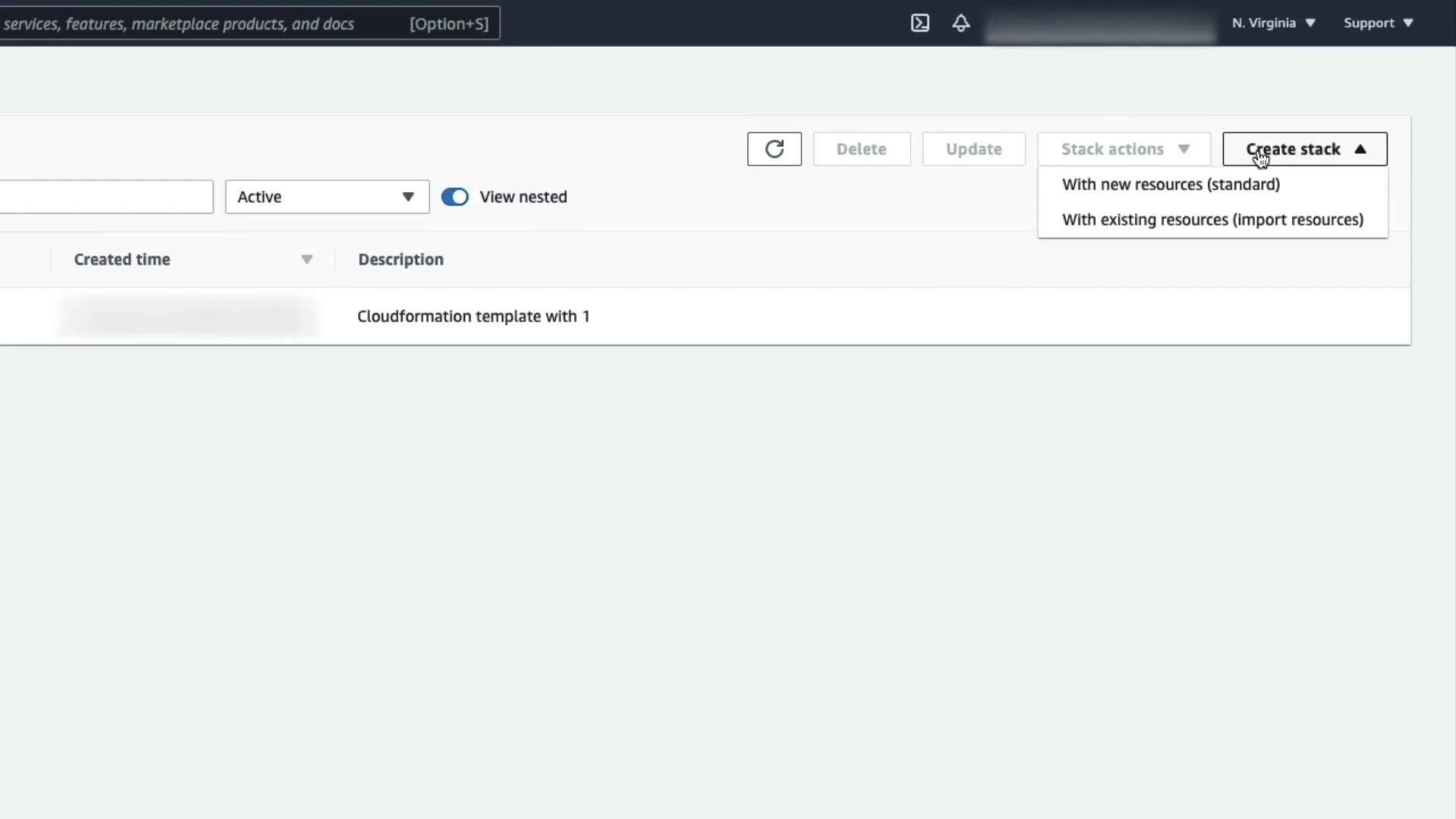Click the Created time column header
Screen dimensions: 1456x819
(122, 259)
